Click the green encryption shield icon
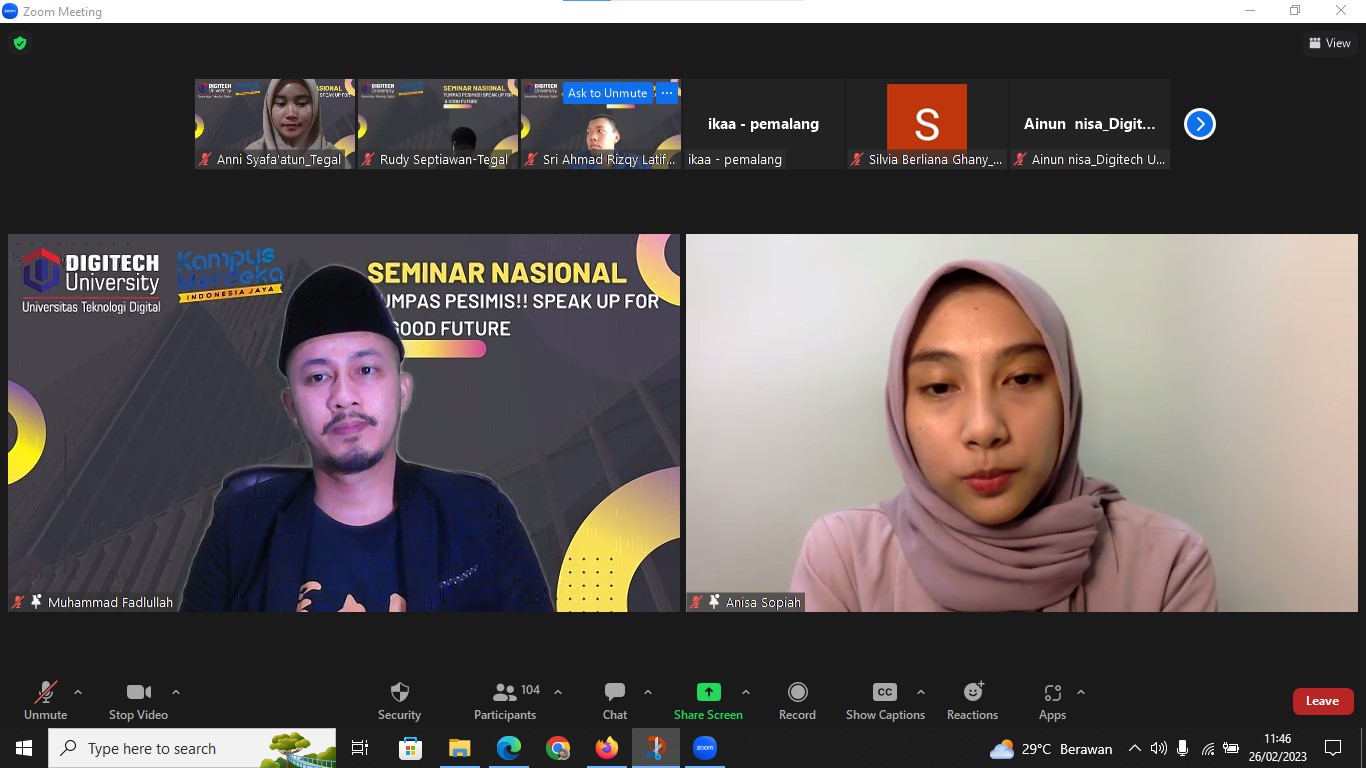Image resolution: width=1366 pixels, height=768 pixels. [x=19, y=43]
